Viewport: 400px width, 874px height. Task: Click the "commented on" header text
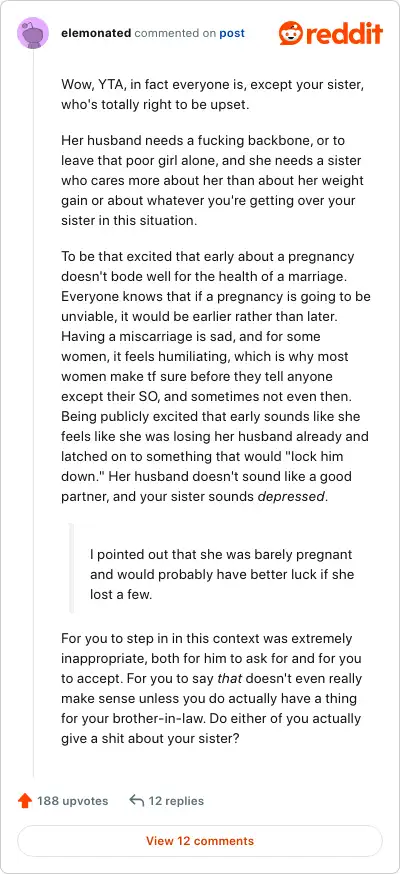coord(175,33)
